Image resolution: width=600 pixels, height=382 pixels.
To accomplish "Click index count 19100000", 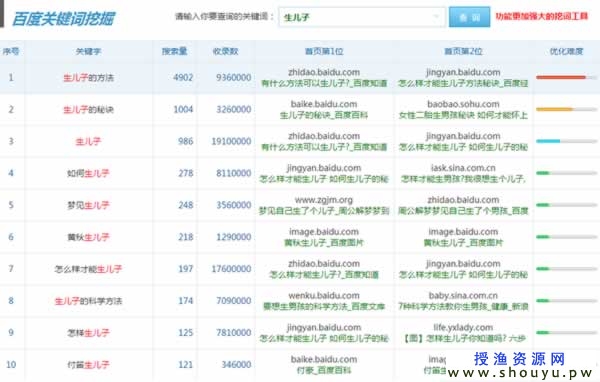I will (231, 141).
